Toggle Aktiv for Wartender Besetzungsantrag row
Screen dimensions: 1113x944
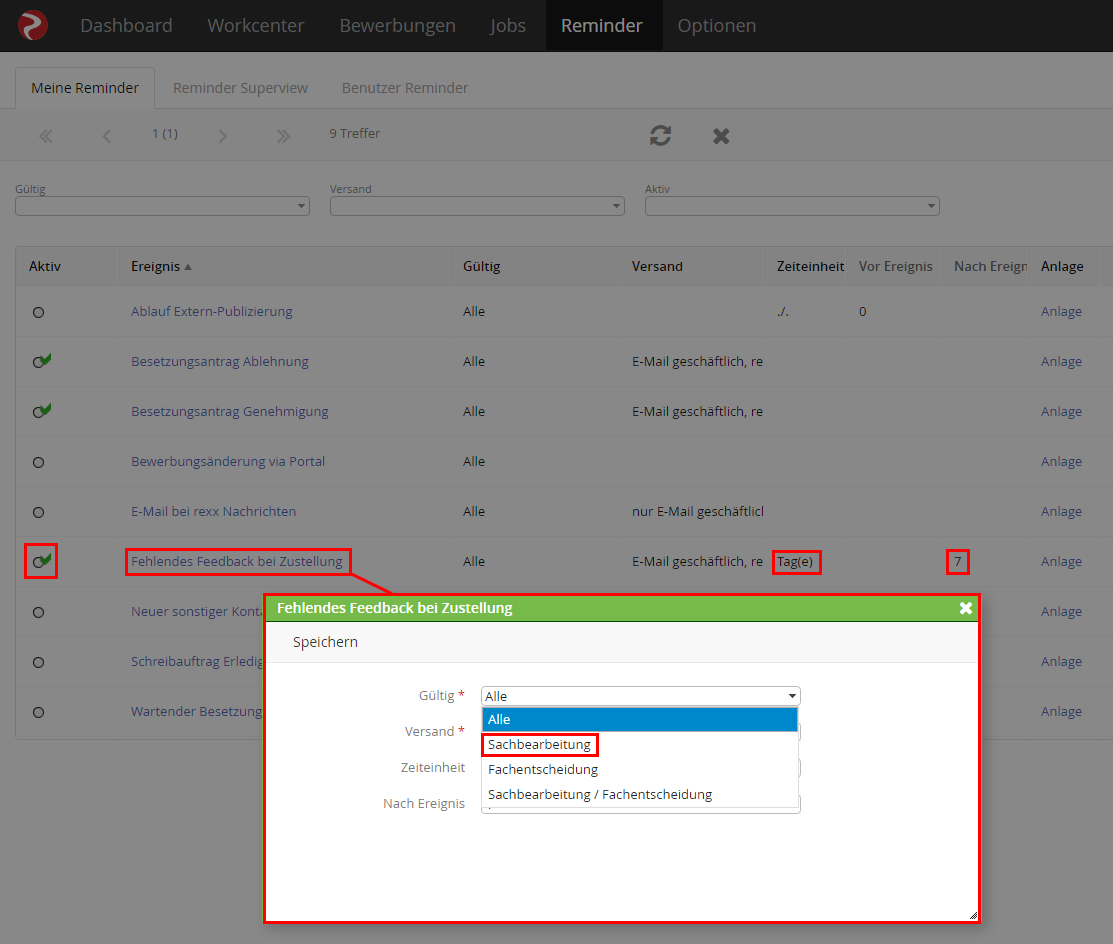38,713
